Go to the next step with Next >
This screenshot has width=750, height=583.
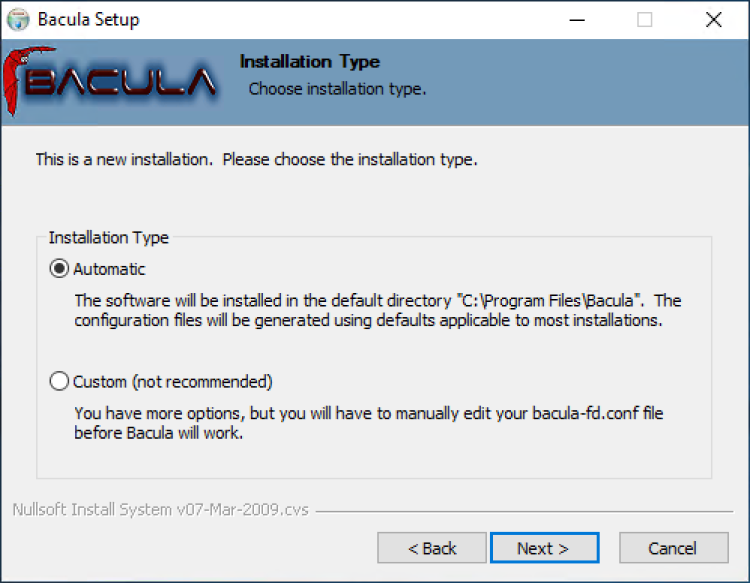(x=544, y=548)
